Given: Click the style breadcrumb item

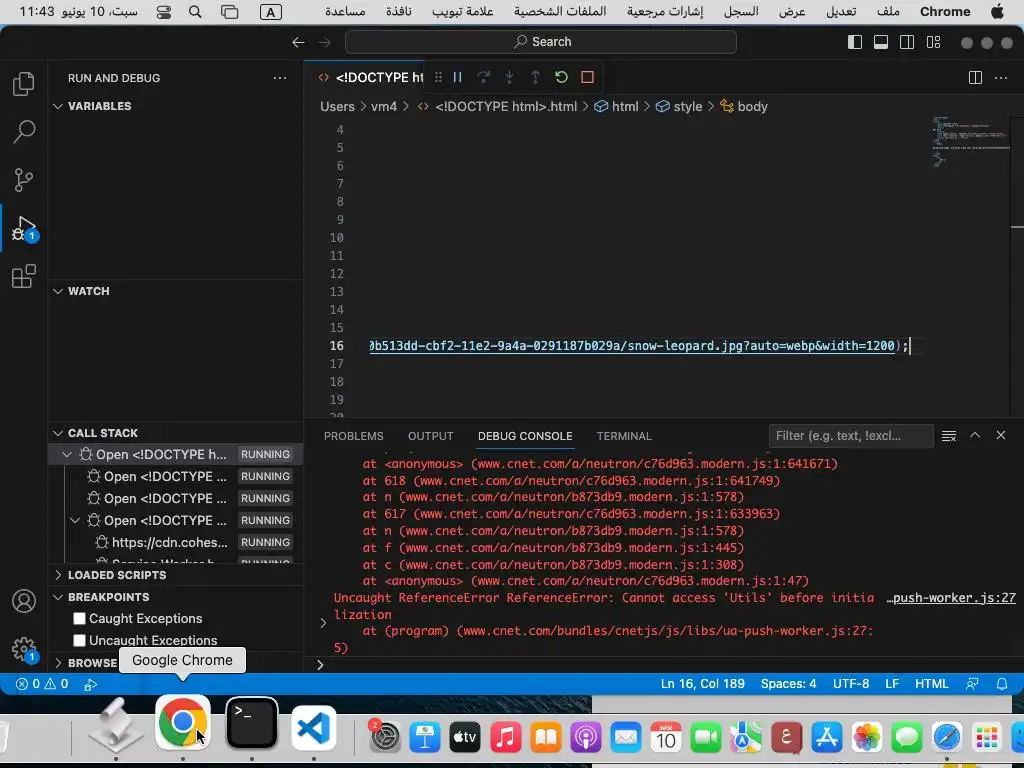Looking at the screenshot, I should [680, 106].
